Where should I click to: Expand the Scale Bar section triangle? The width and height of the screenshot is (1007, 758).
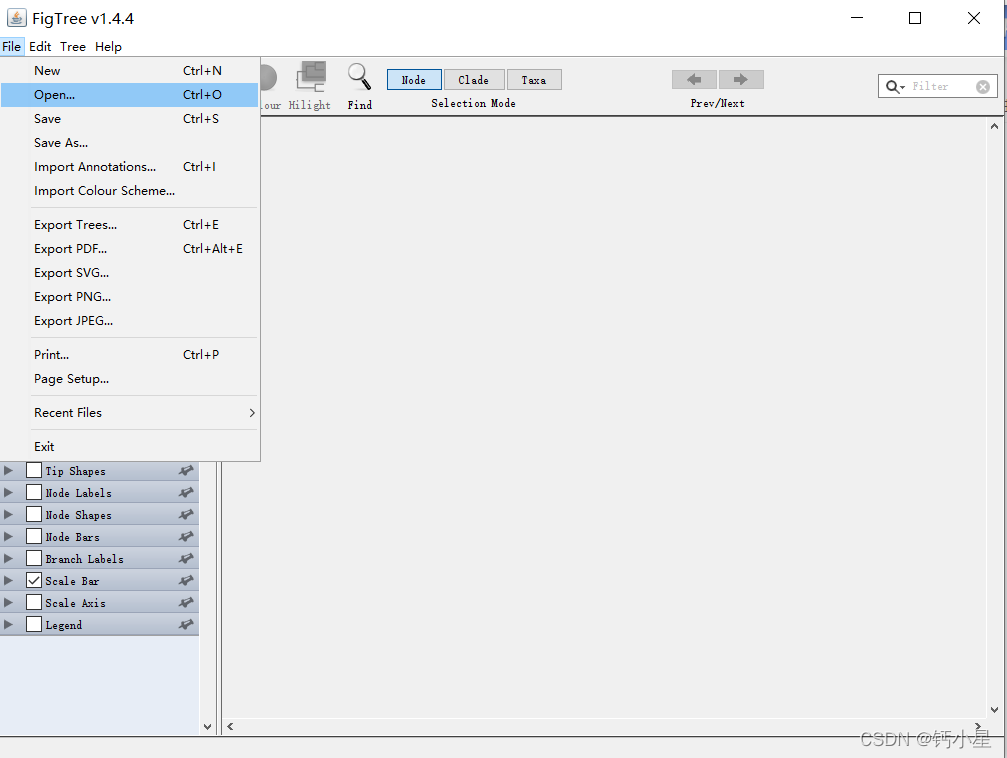[8, 581]
